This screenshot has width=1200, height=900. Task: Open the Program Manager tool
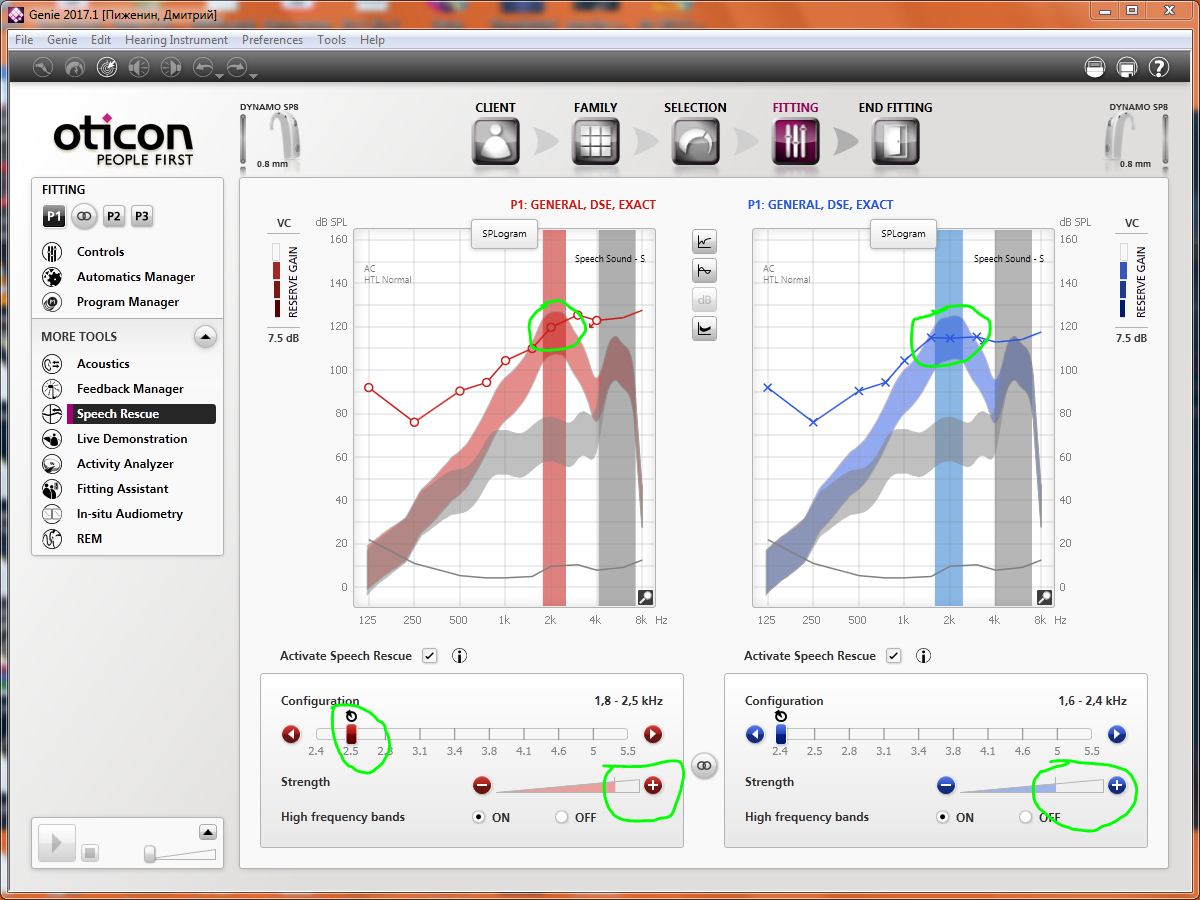[127, 302]
